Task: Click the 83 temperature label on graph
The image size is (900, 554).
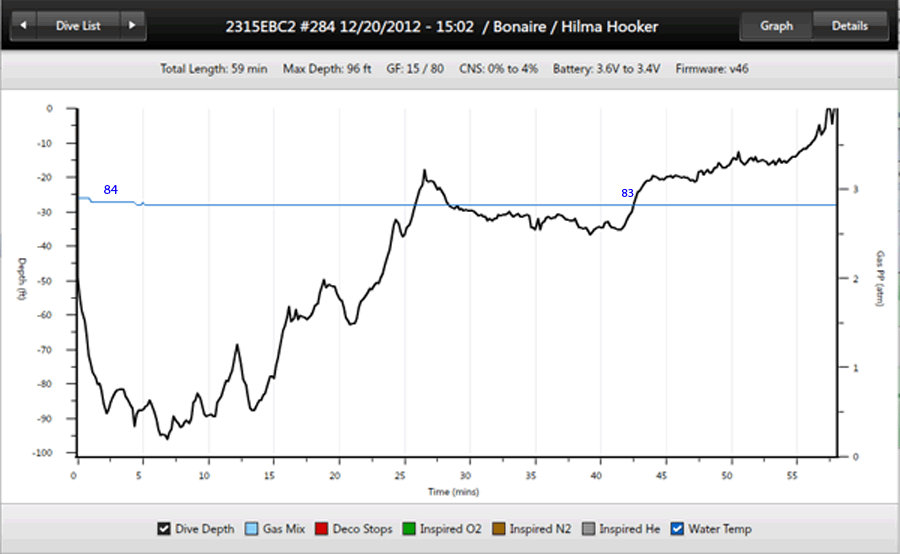Action: [x=627, y=193]
